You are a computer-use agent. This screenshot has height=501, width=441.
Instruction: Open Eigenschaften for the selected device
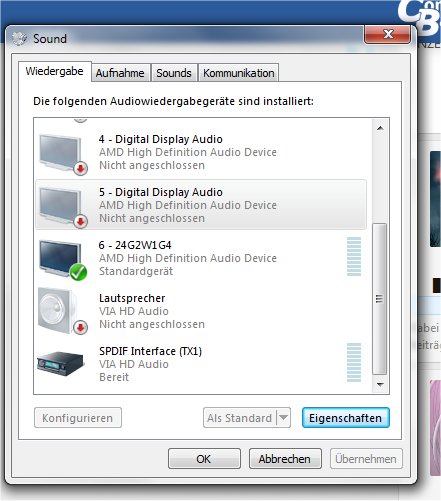click(x=346, y=418)
